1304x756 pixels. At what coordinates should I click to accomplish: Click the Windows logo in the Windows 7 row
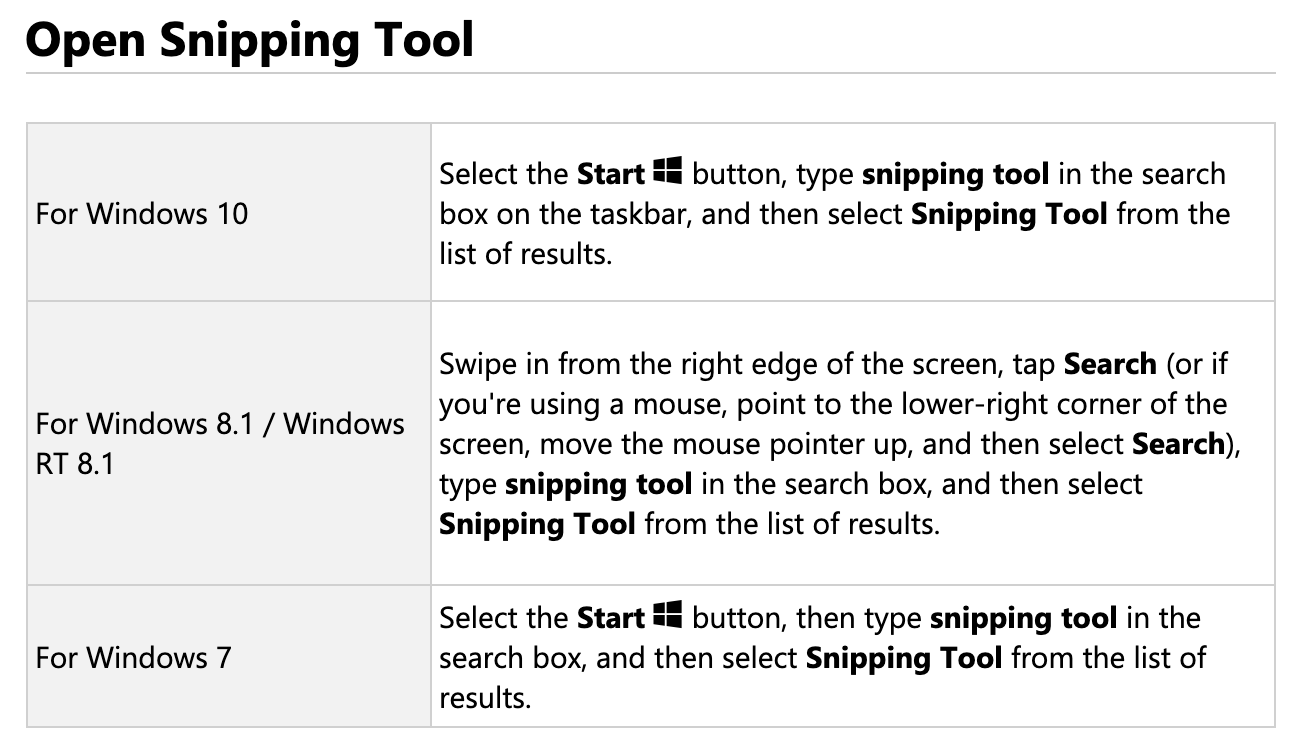coord(667,616)
